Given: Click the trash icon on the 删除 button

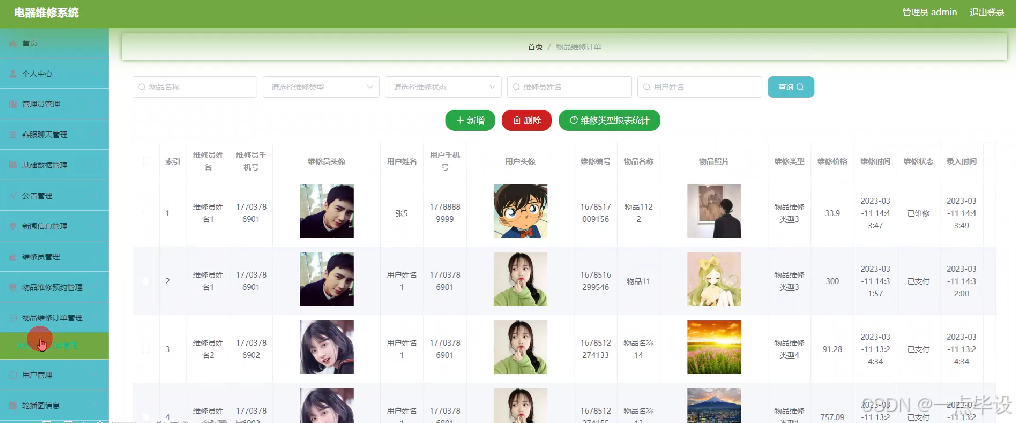Looking at the screenshot, I should pos(516,120).
